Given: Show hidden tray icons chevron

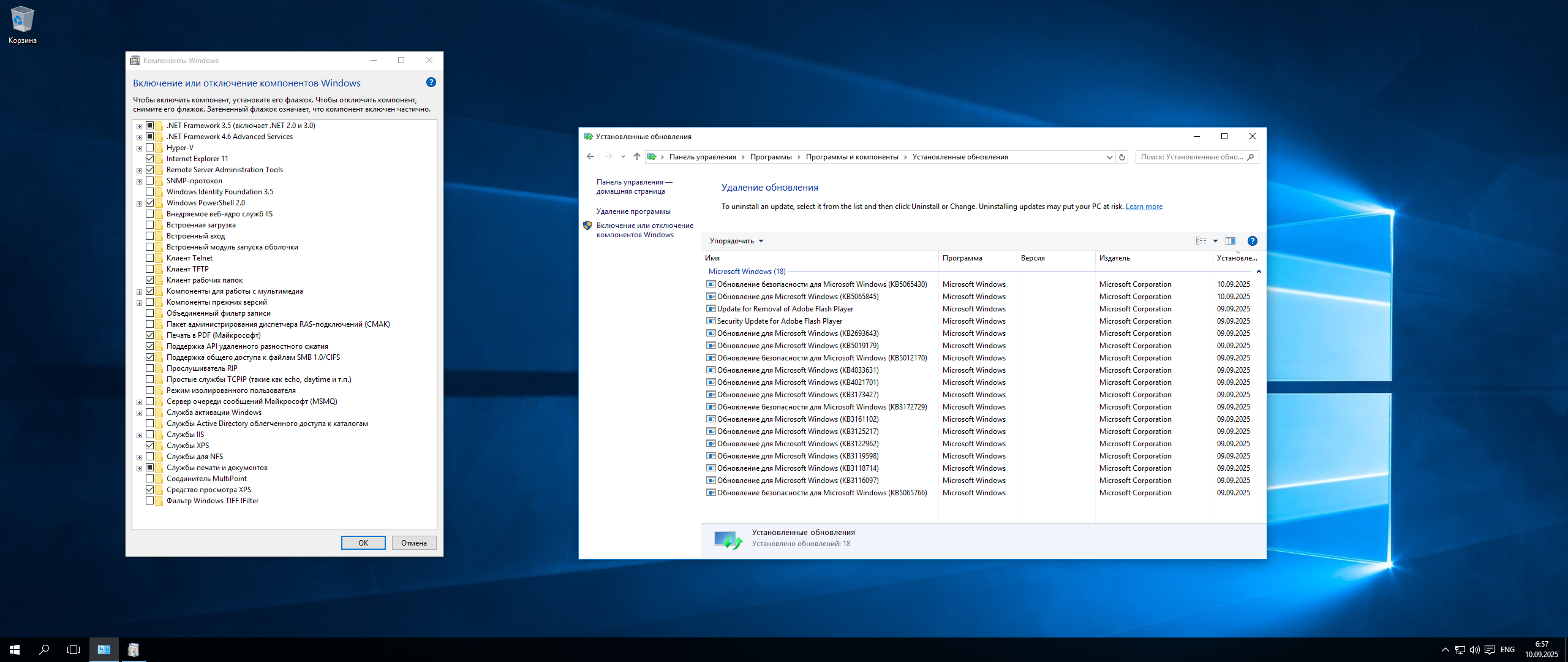Looking at the screenshot, I should click(x=1445, y=650).
